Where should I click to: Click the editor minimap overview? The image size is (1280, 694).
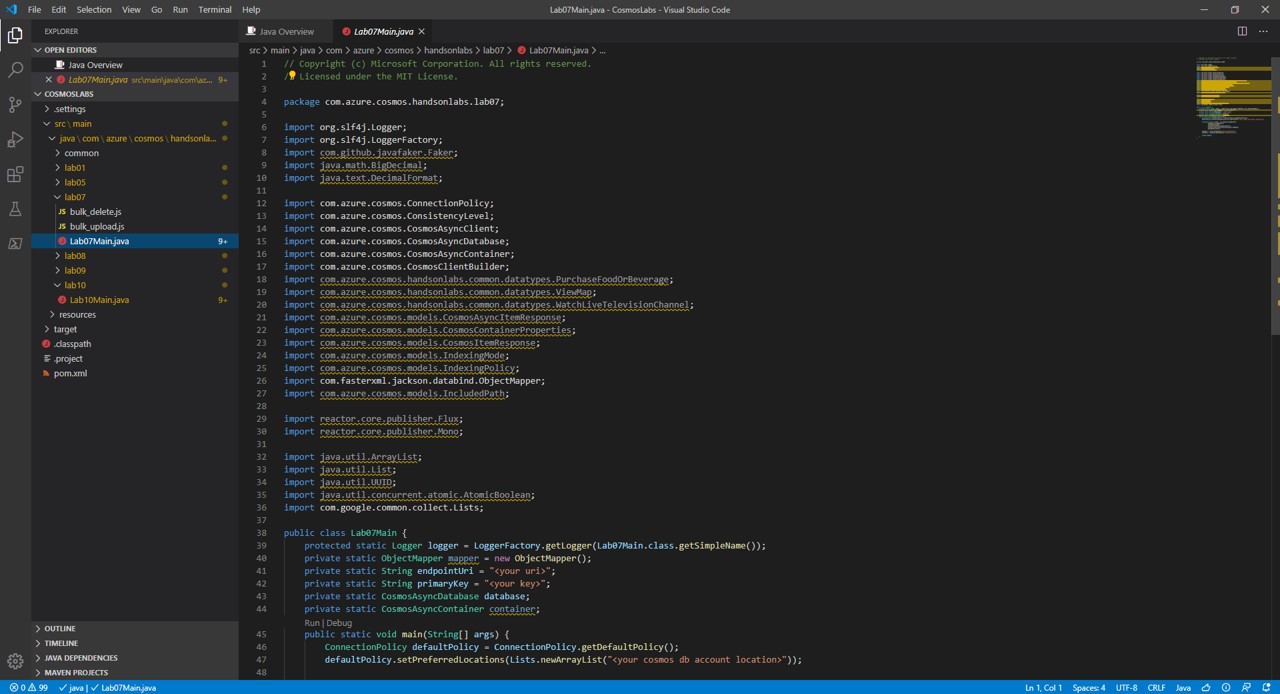(1232, 100)
